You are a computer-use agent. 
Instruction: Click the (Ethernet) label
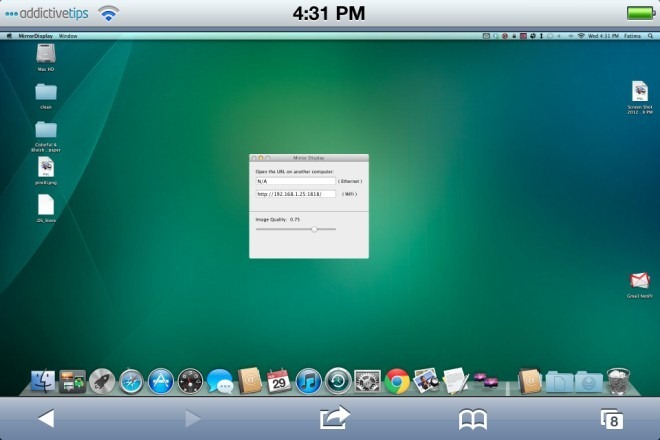(350, 181)
